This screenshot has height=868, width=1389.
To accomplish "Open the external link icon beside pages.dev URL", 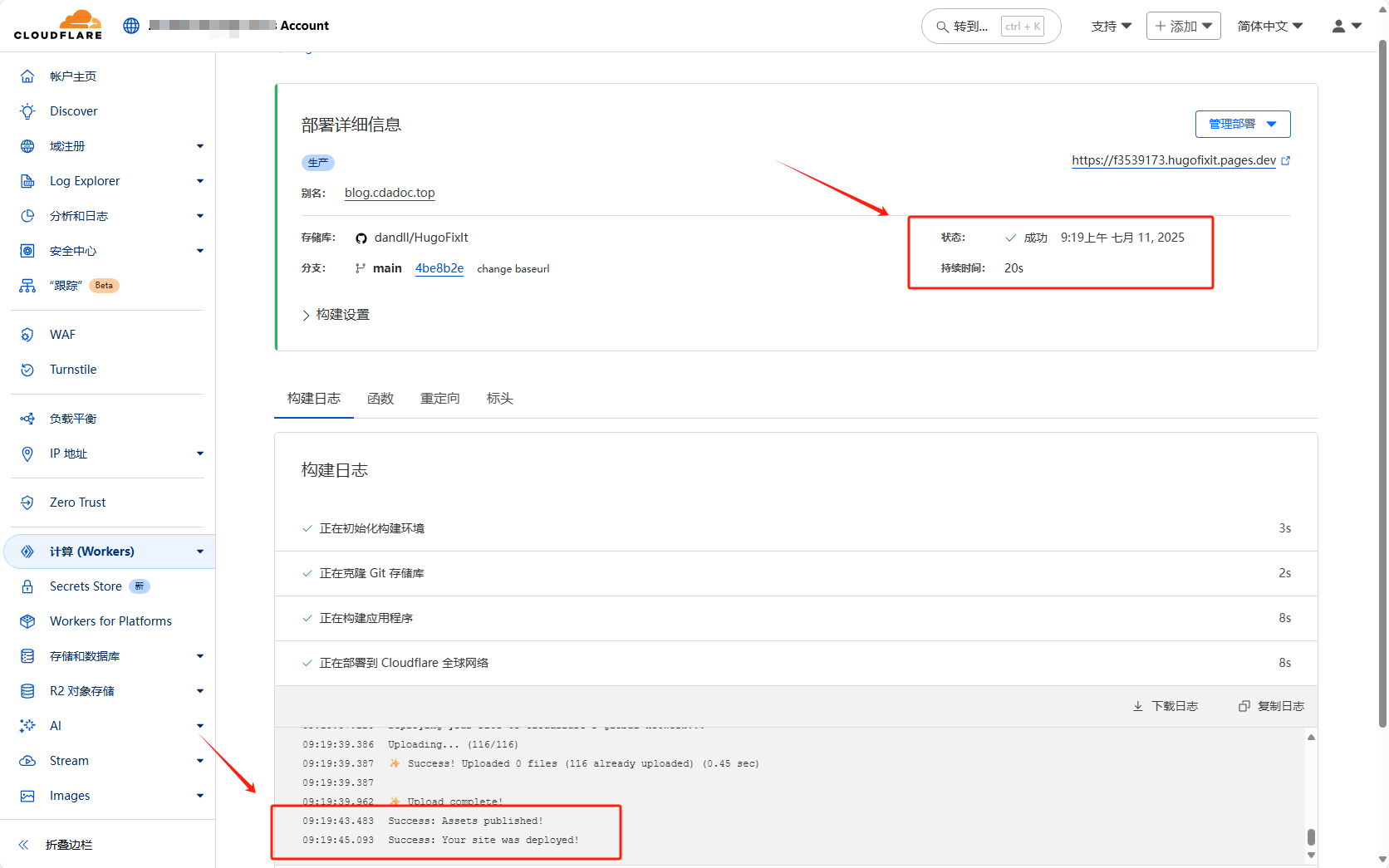I will 1286,160.
